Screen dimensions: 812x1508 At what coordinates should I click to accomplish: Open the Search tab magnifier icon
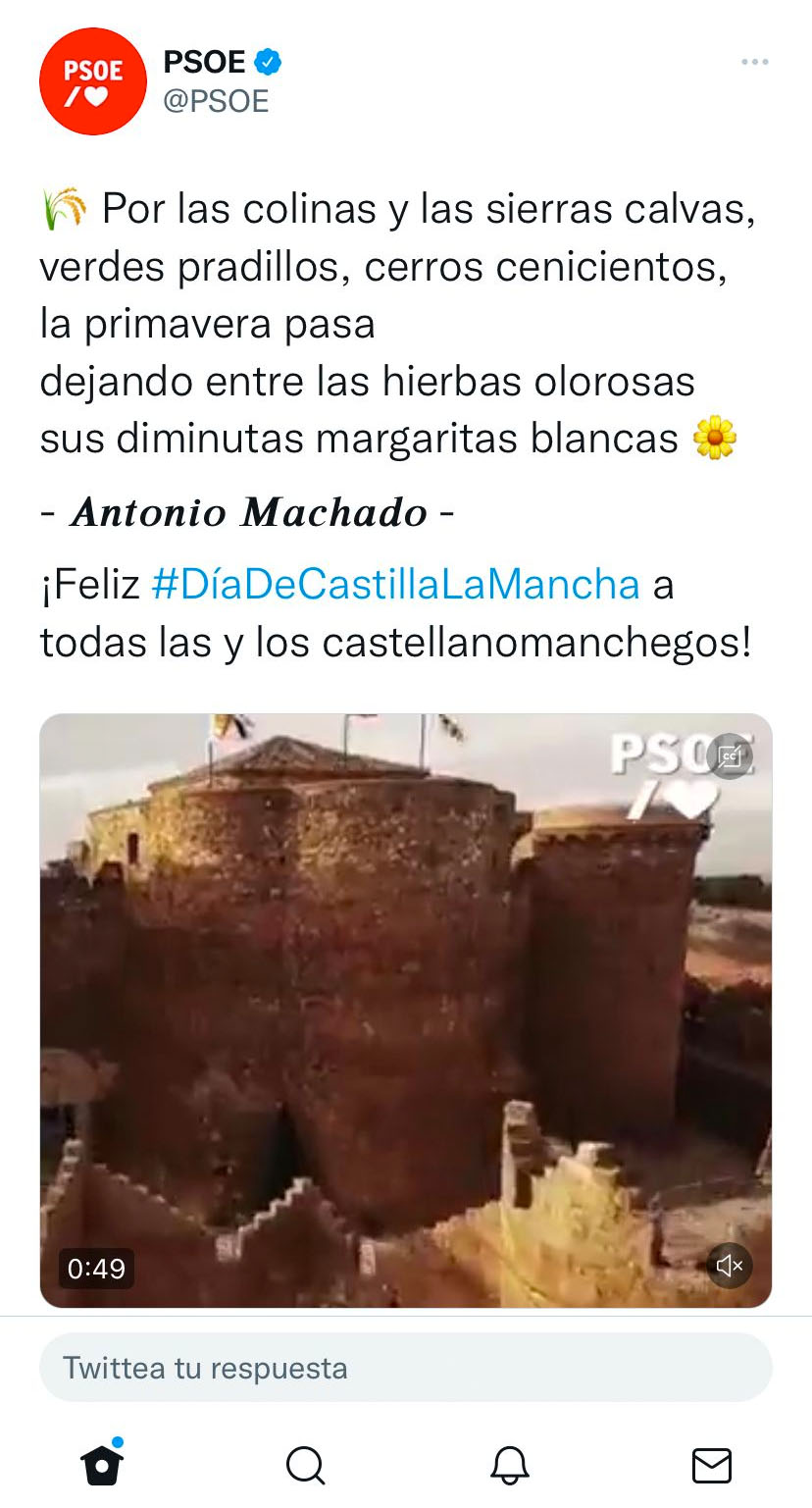(x=305, y=1466)
